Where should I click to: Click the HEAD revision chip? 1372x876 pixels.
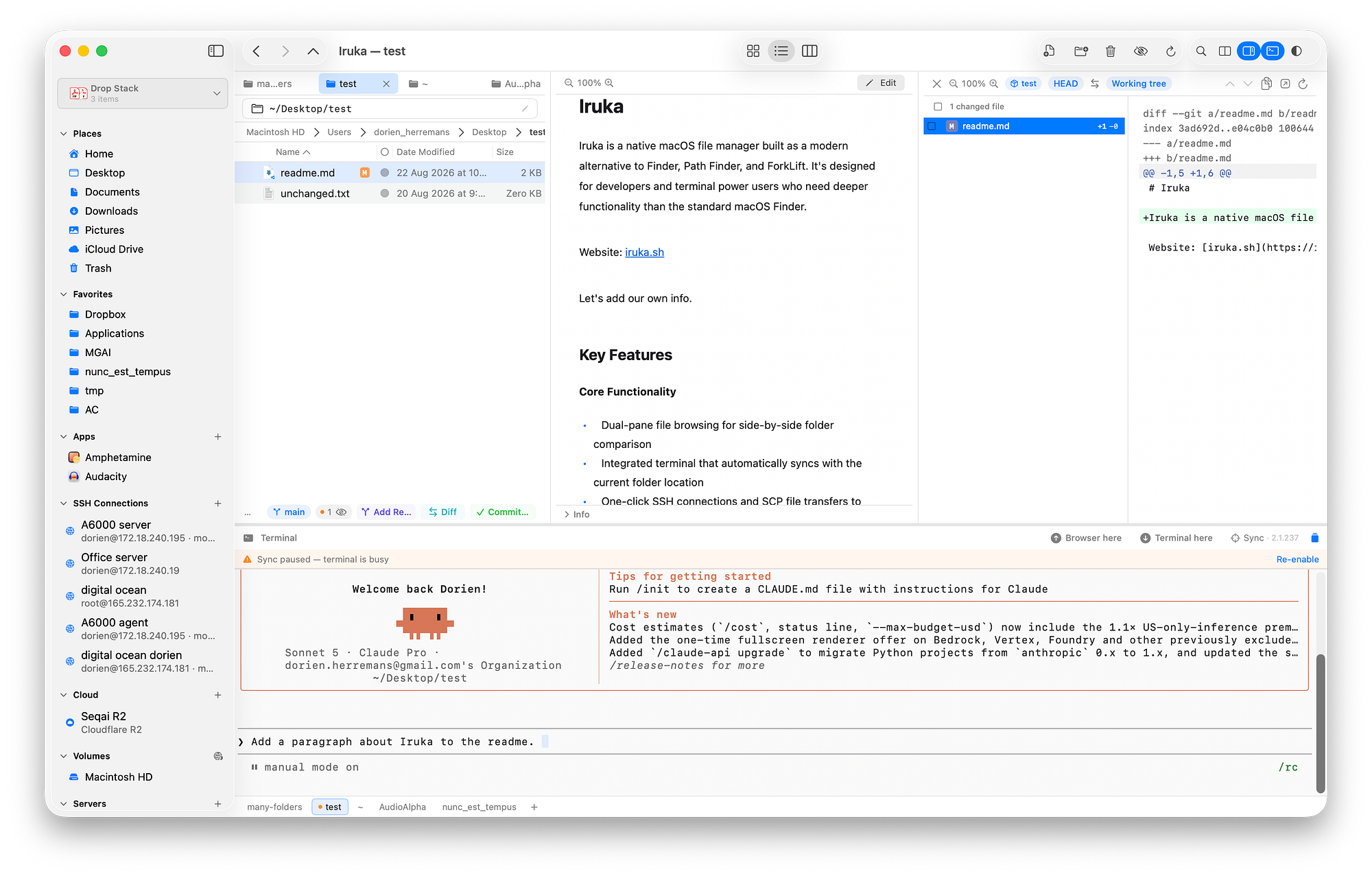[x=1065, y=84]
